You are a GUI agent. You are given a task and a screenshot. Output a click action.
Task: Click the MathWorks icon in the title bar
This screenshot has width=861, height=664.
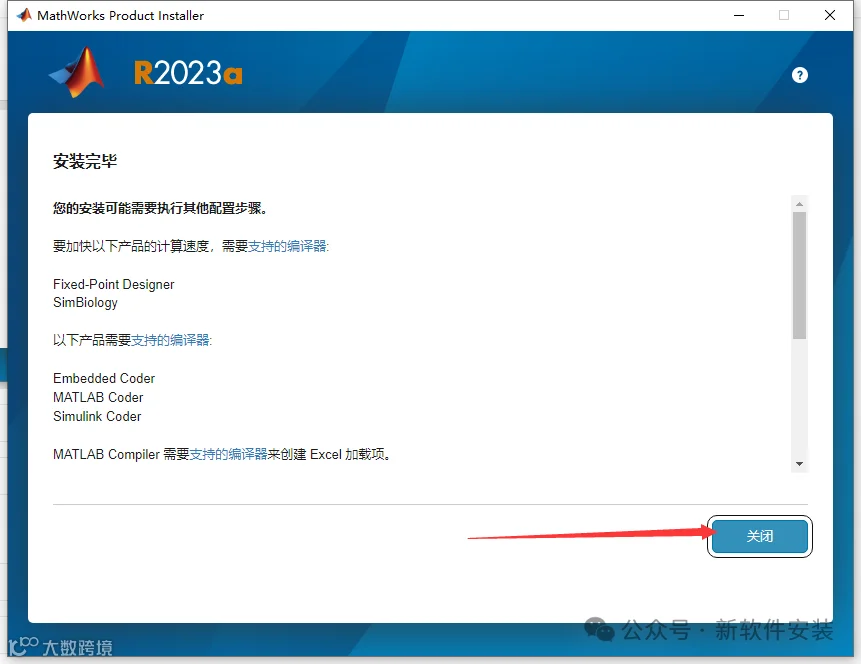(x=24, y=15)
